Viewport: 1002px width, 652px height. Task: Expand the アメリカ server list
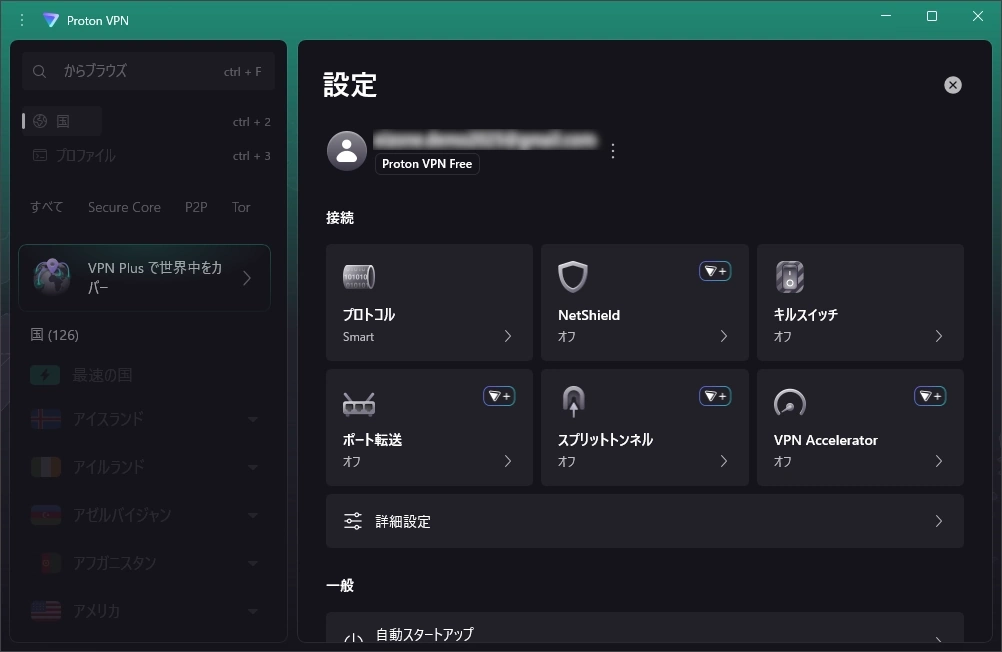click(253, 611)
